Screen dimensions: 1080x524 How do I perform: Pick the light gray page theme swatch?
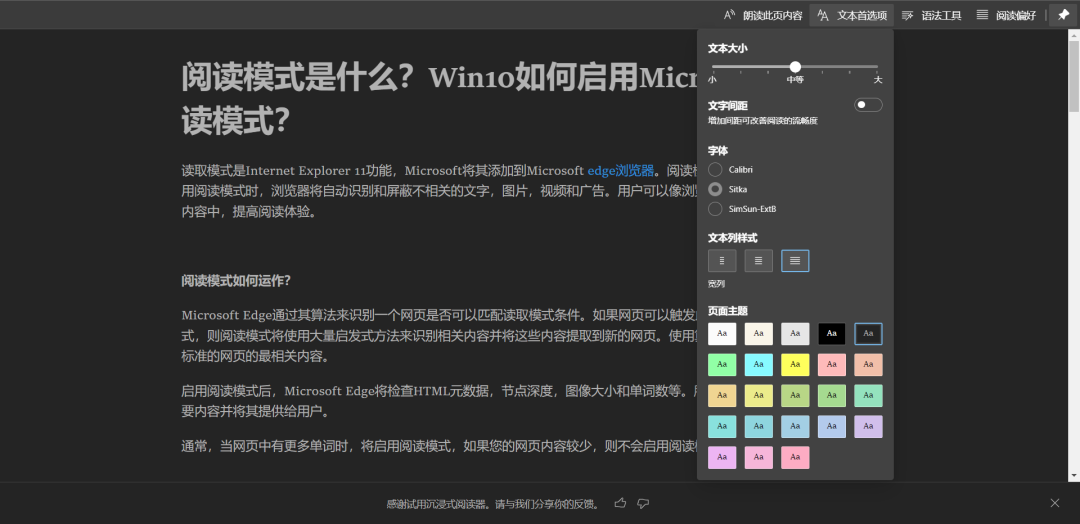click(795, 334)
